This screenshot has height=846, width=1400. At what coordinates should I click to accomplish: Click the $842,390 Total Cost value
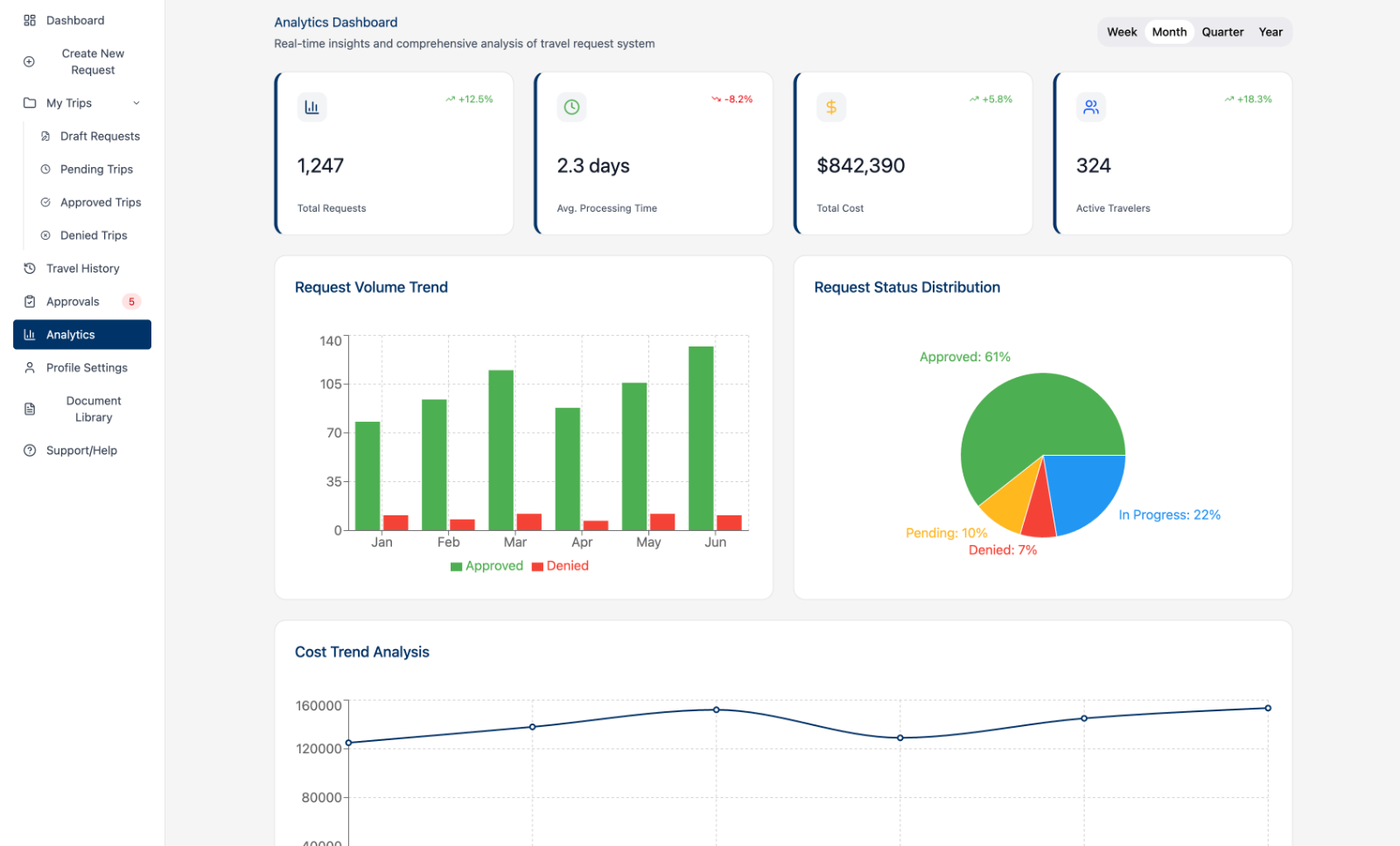pos(861,165)
